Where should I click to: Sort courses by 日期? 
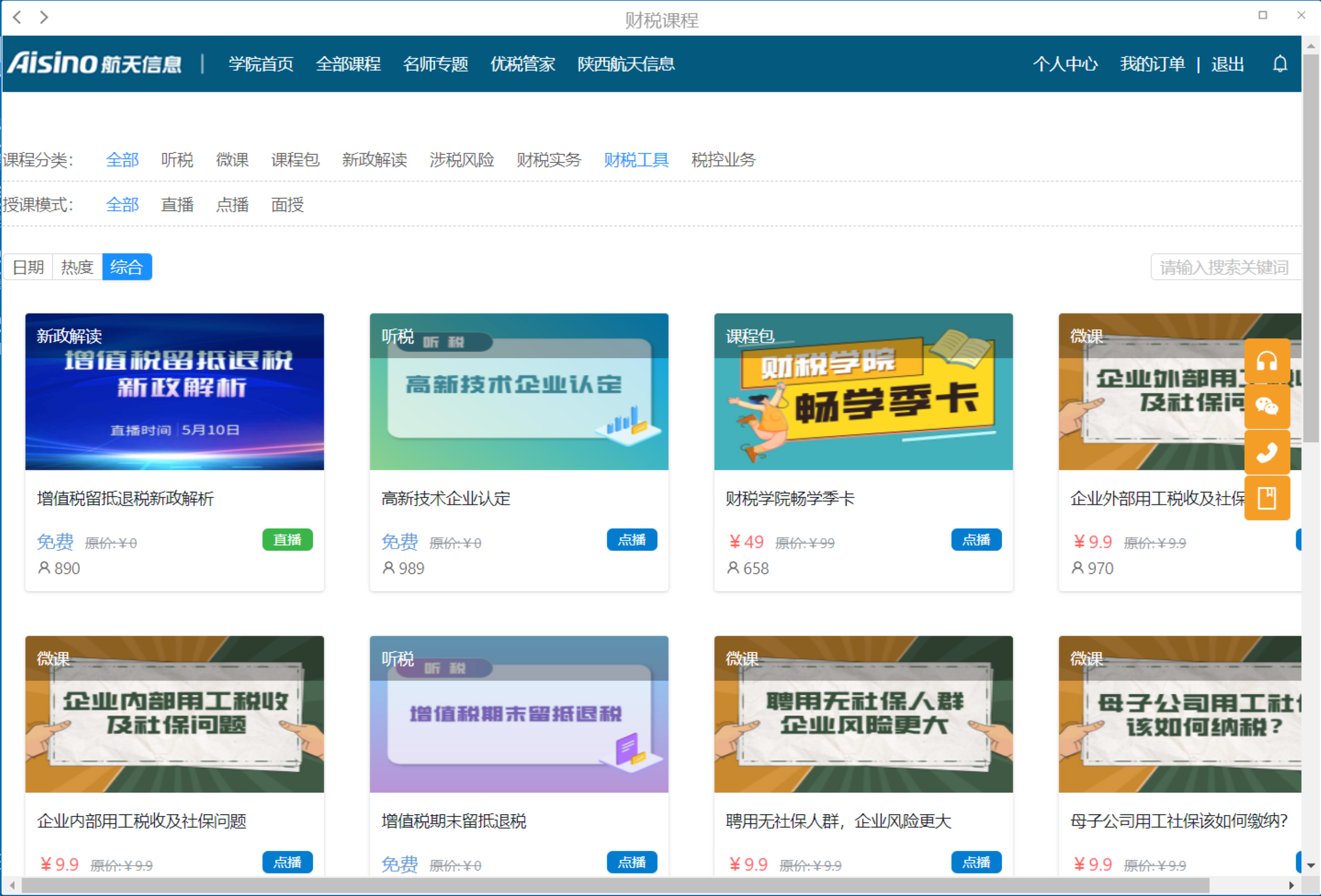(x=28, y=267)
